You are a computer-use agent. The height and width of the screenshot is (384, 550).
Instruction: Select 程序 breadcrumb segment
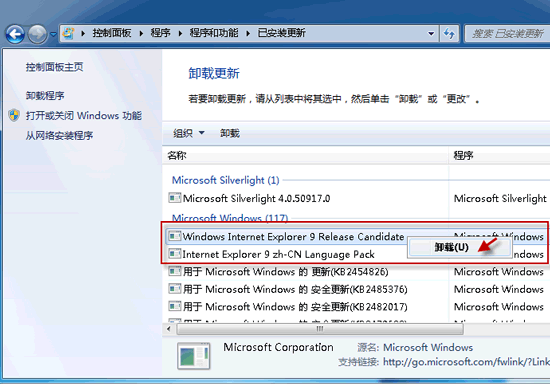(x=160, y=33)
